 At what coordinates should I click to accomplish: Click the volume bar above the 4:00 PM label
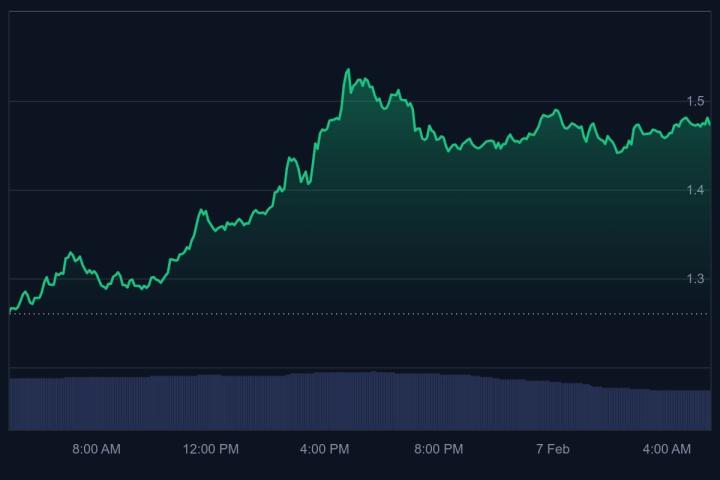(x=324, y=401)
